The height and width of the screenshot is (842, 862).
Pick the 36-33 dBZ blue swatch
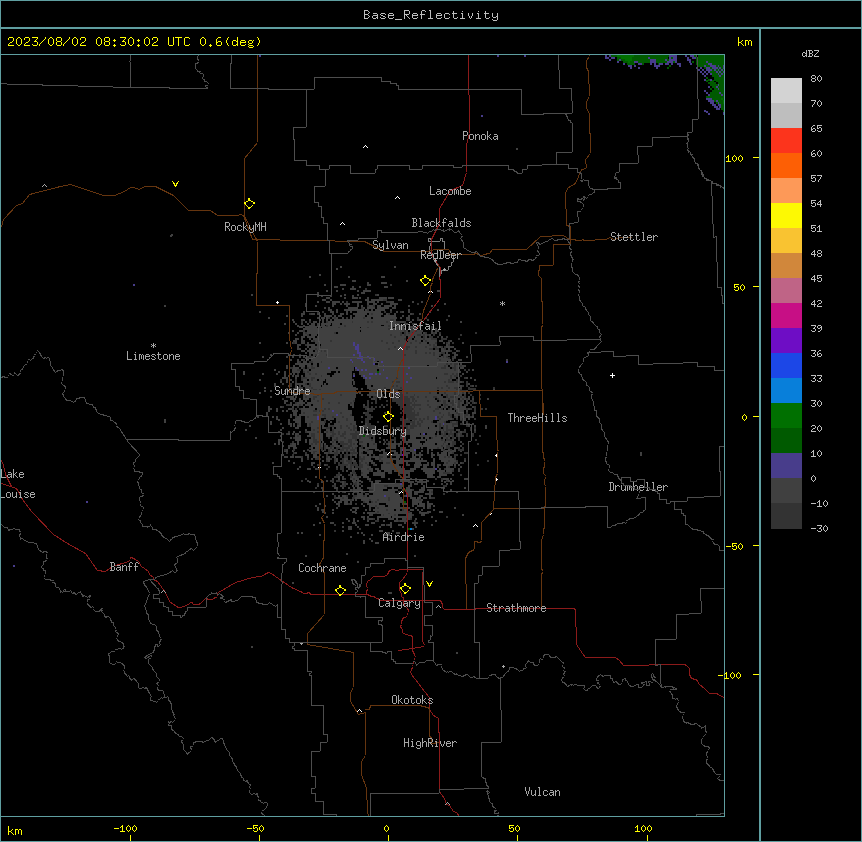pos(786,365)
